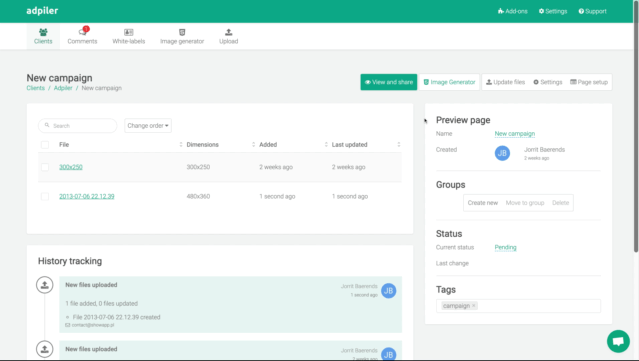Open the 2013-07-06 22.12.39 file link
The width and height of the screenshot is (639, 361).
tap(87, 196)
